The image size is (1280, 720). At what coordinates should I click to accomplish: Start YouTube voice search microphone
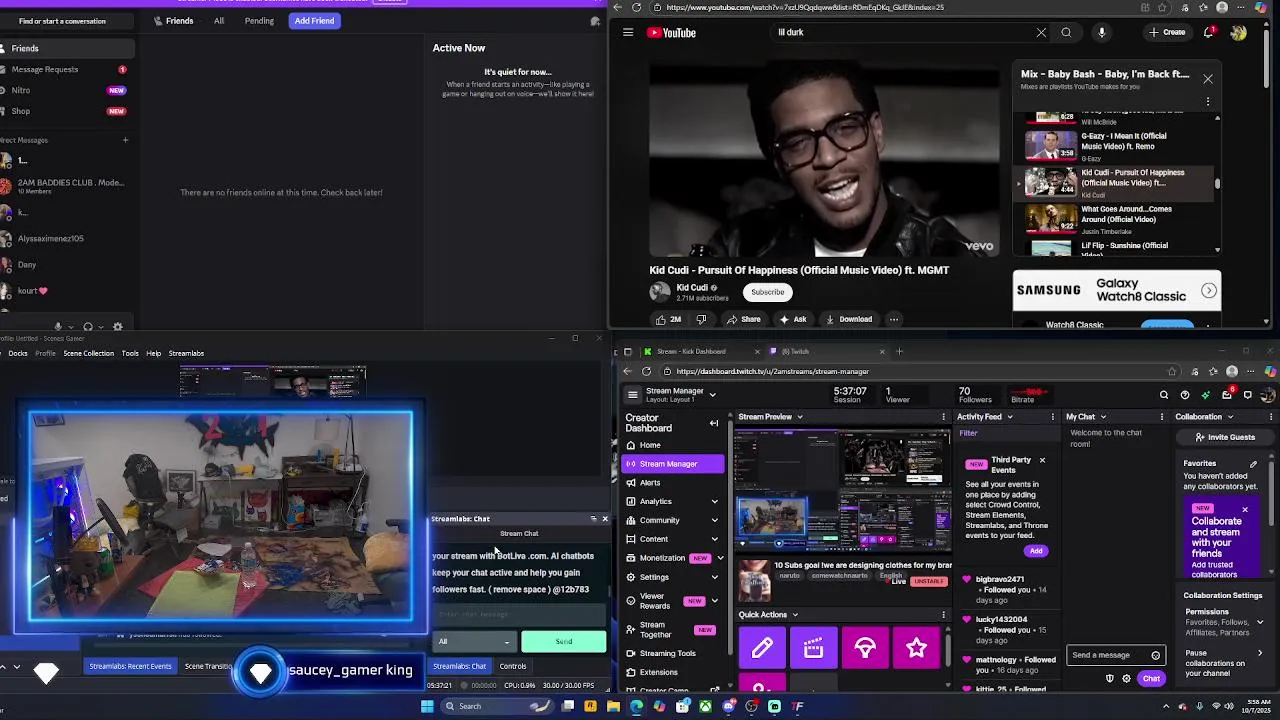click(1101, 32)
